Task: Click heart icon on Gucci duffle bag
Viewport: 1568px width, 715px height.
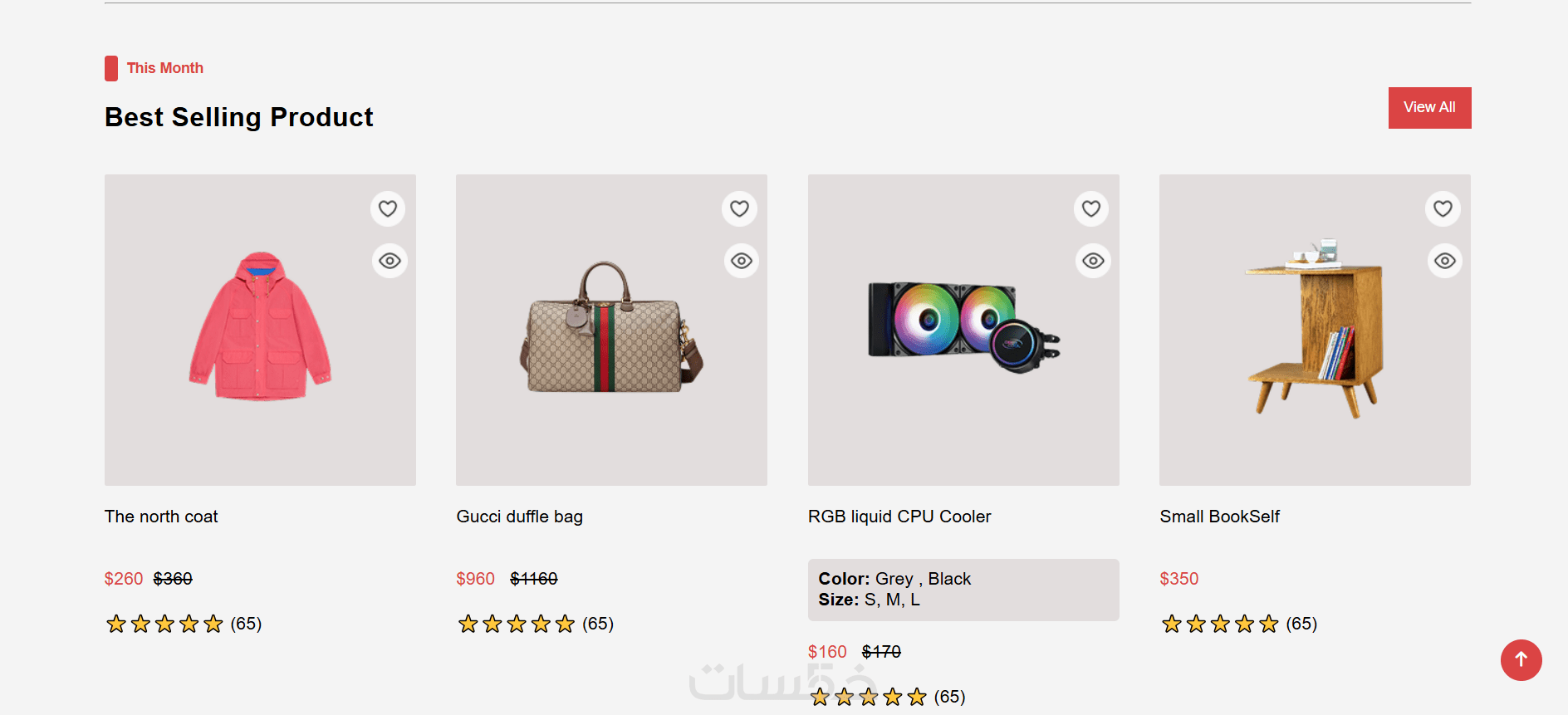Action: click(739, 208)
